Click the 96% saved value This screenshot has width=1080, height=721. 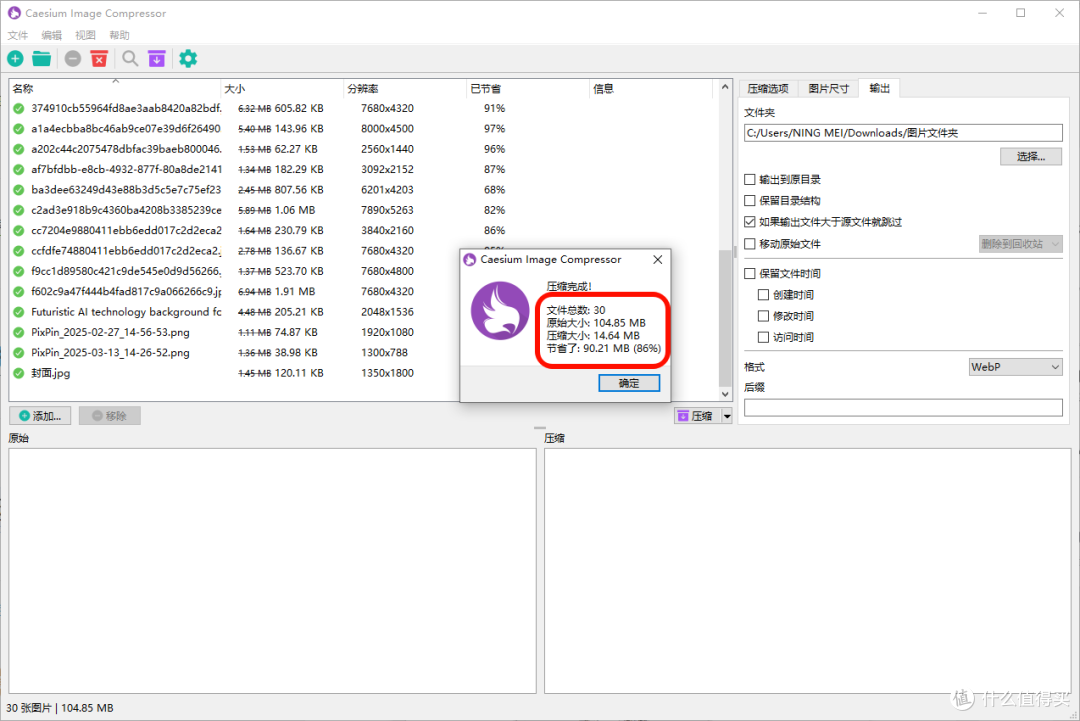(x=495, y=149)
